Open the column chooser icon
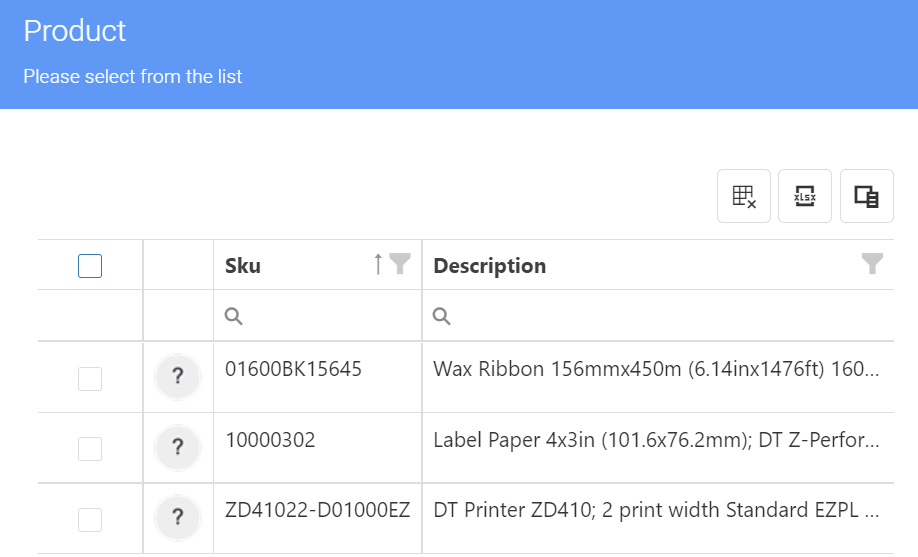 pos(866,196)
